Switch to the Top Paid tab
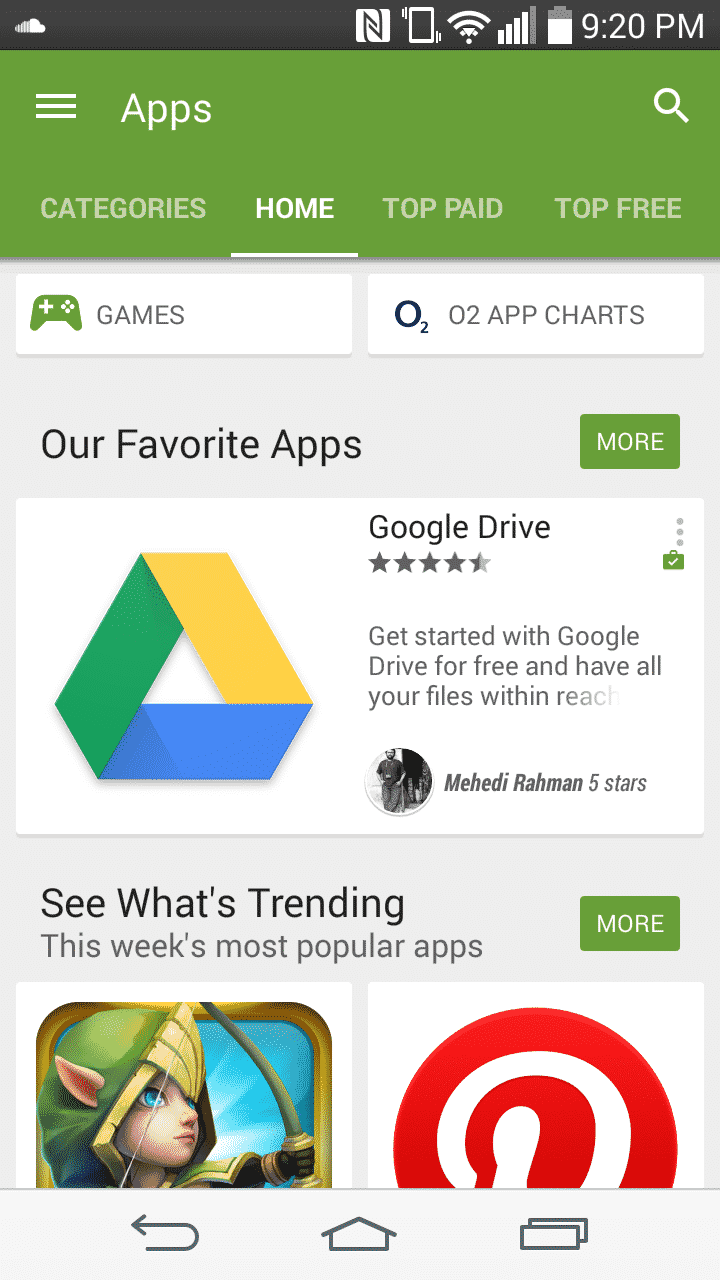This screenshot has height=1280, width=720. (x=443, y=208)
